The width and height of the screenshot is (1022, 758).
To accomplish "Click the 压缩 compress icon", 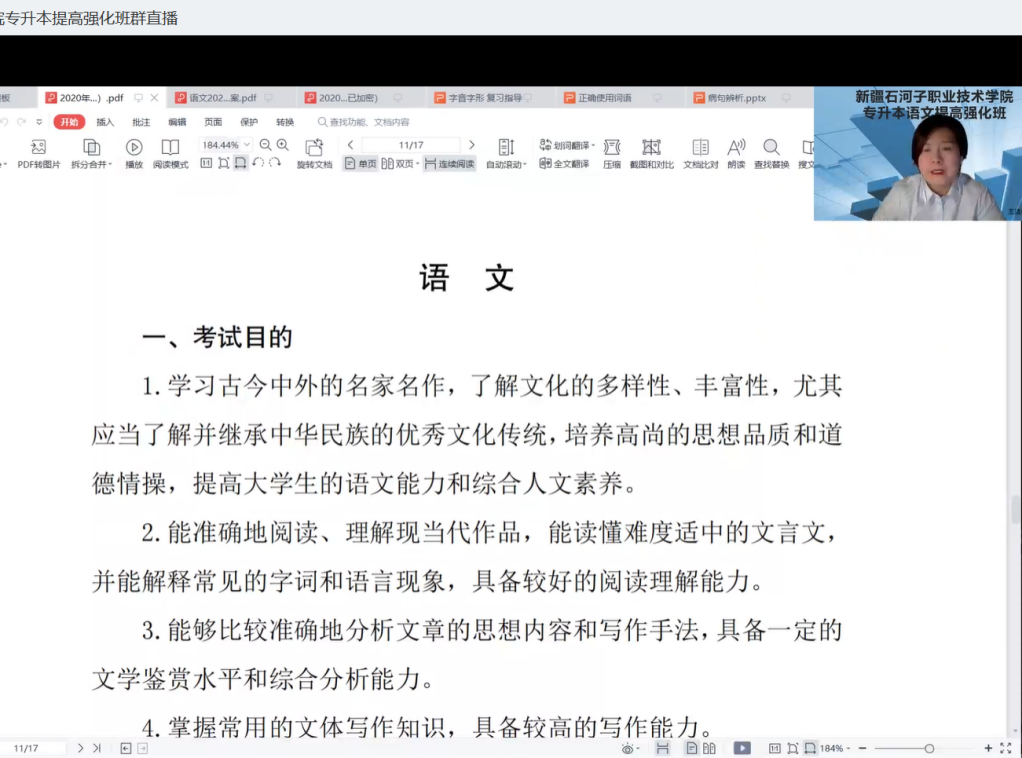I will pyautogui.click(x=612, y=148).
